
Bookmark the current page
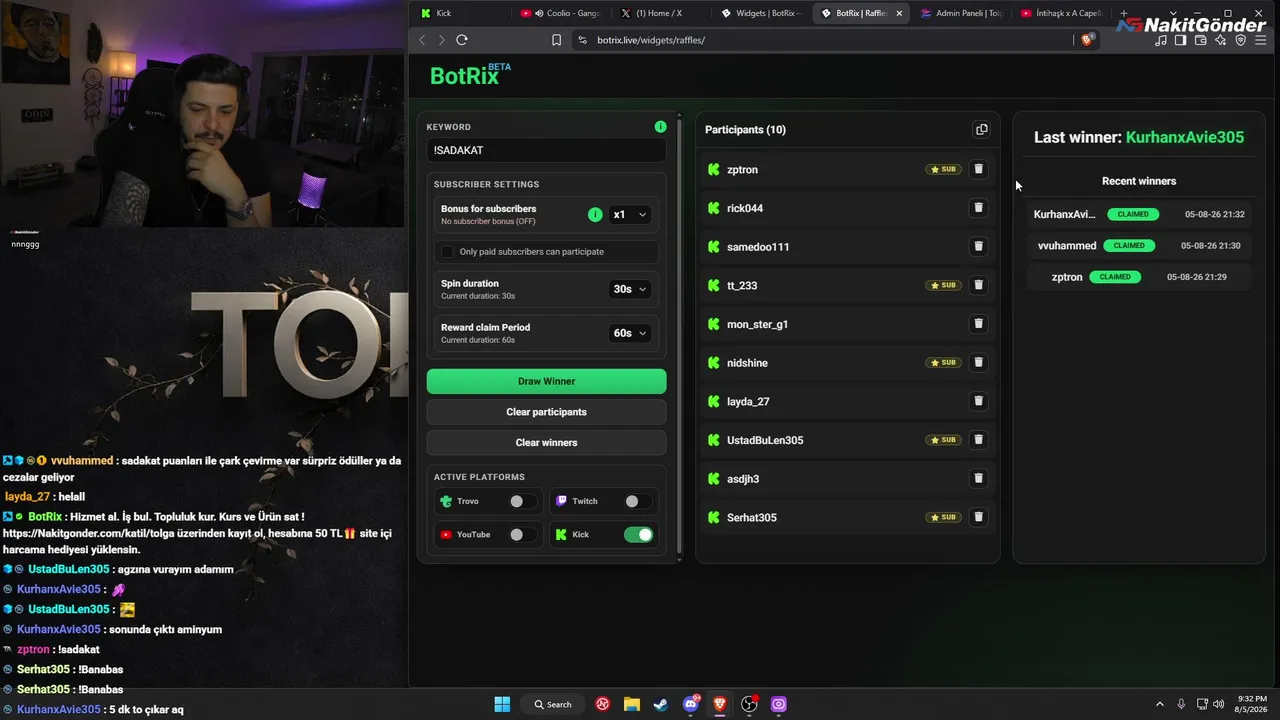click(557, 40)
